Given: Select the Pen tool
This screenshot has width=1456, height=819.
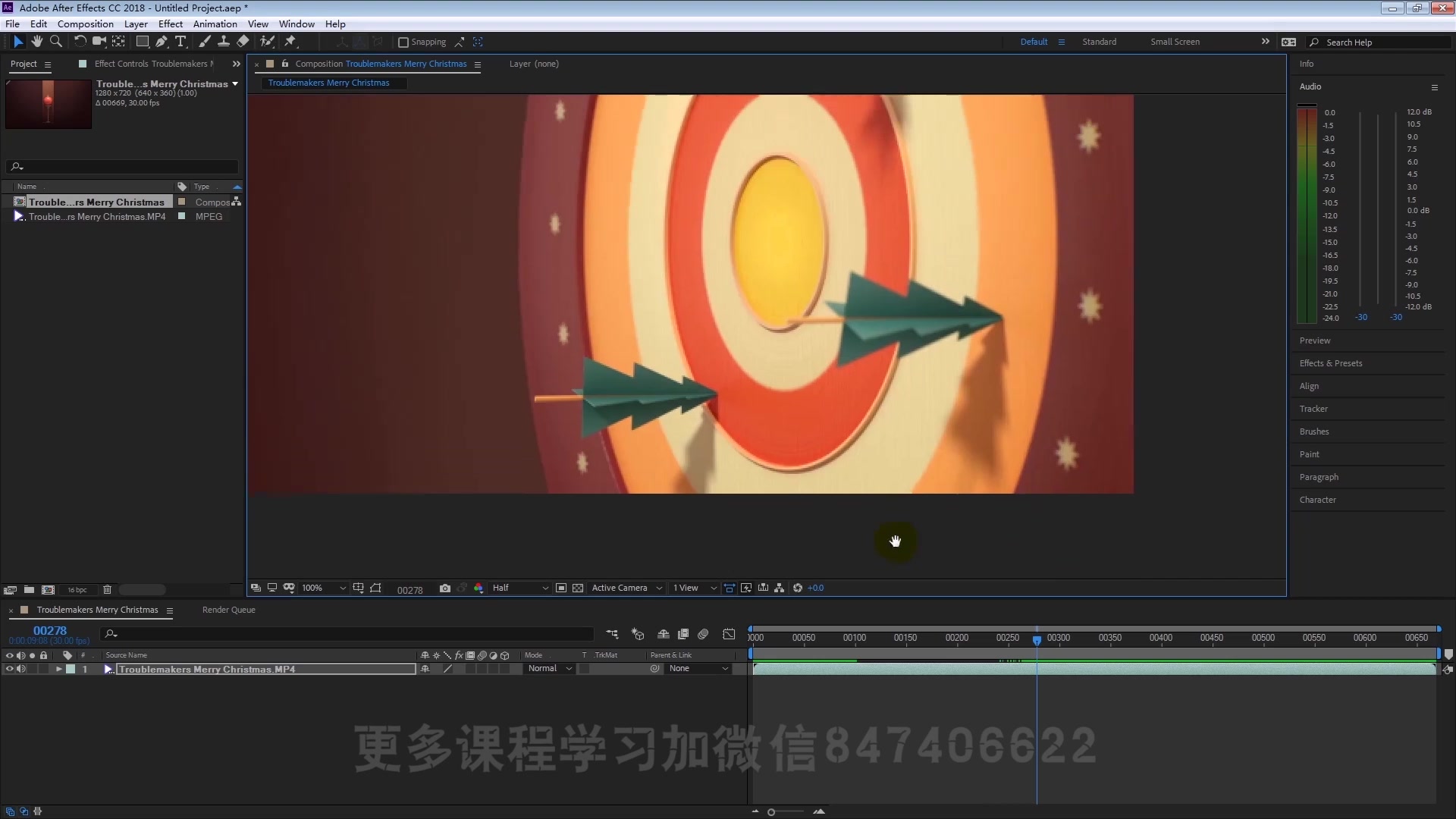Looking at the screenshot, I should (x=161, y=42).
